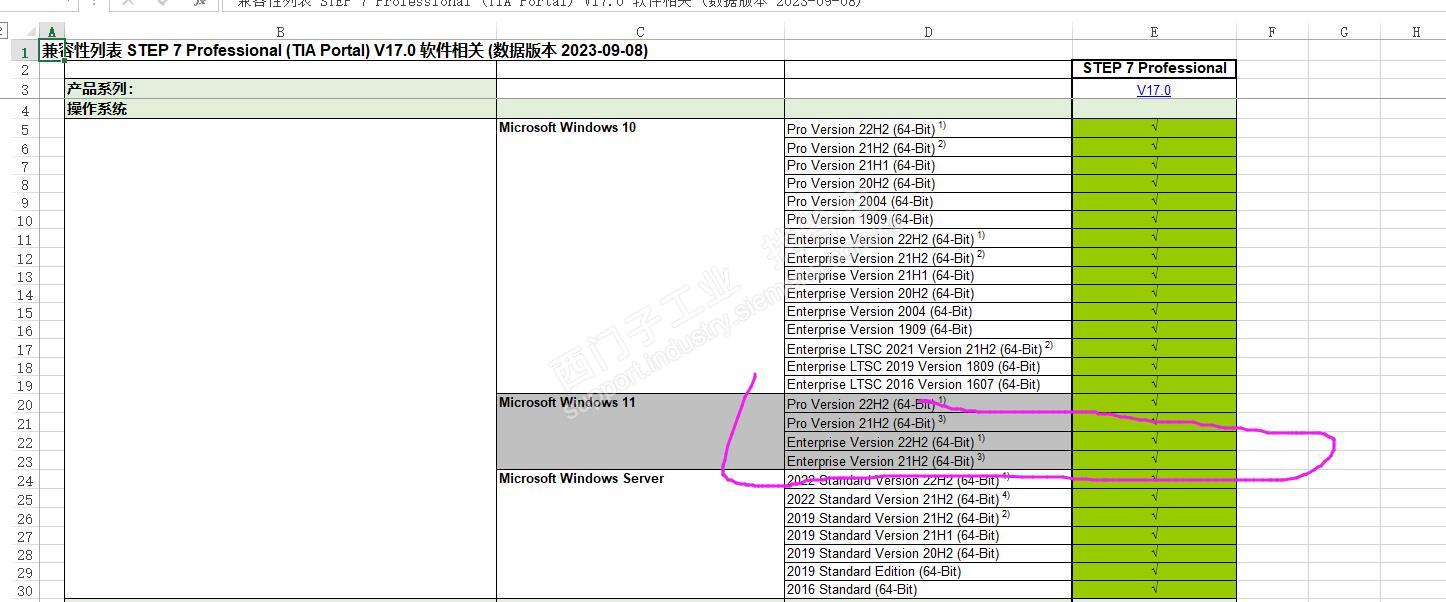Click 'Enterprise LTSC 2021 Version 21H2' cell
This screenshot has width=1446, height=602.
click(928, 349)
